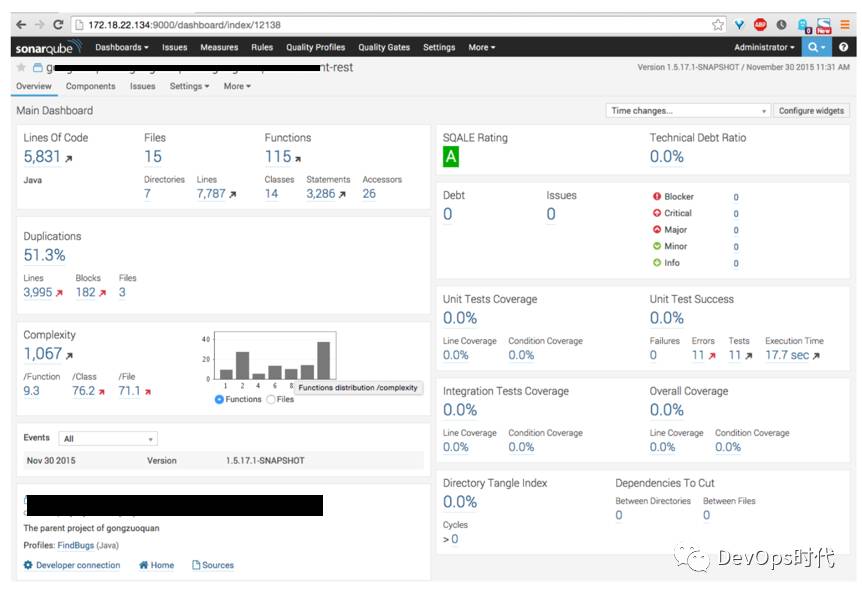Screen dimensions: 862x597
Task: Open the Dashboards dropdown menu
Action: pyautogui.click(x=121, y=47)
